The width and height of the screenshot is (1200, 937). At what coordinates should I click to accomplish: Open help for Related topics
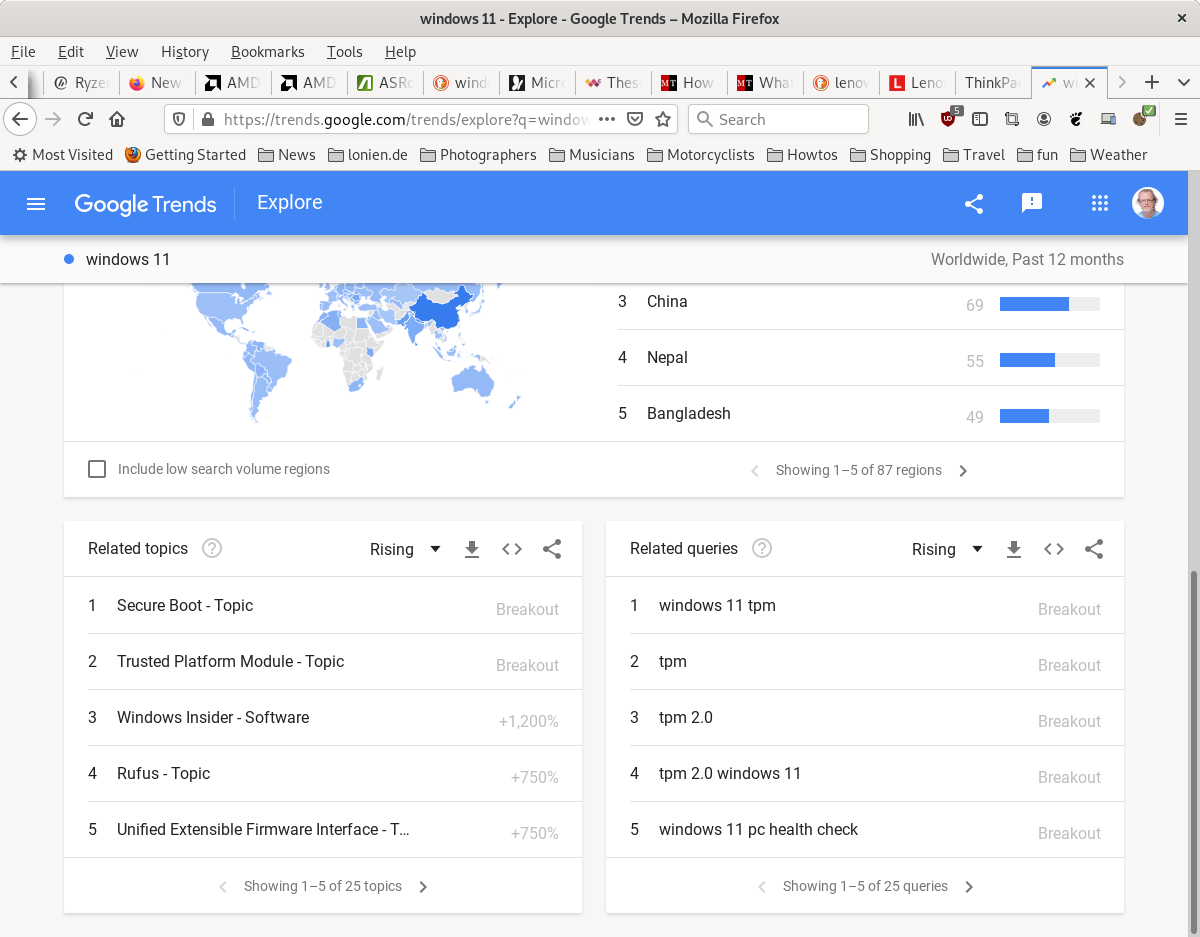click(x=212, y=548)
